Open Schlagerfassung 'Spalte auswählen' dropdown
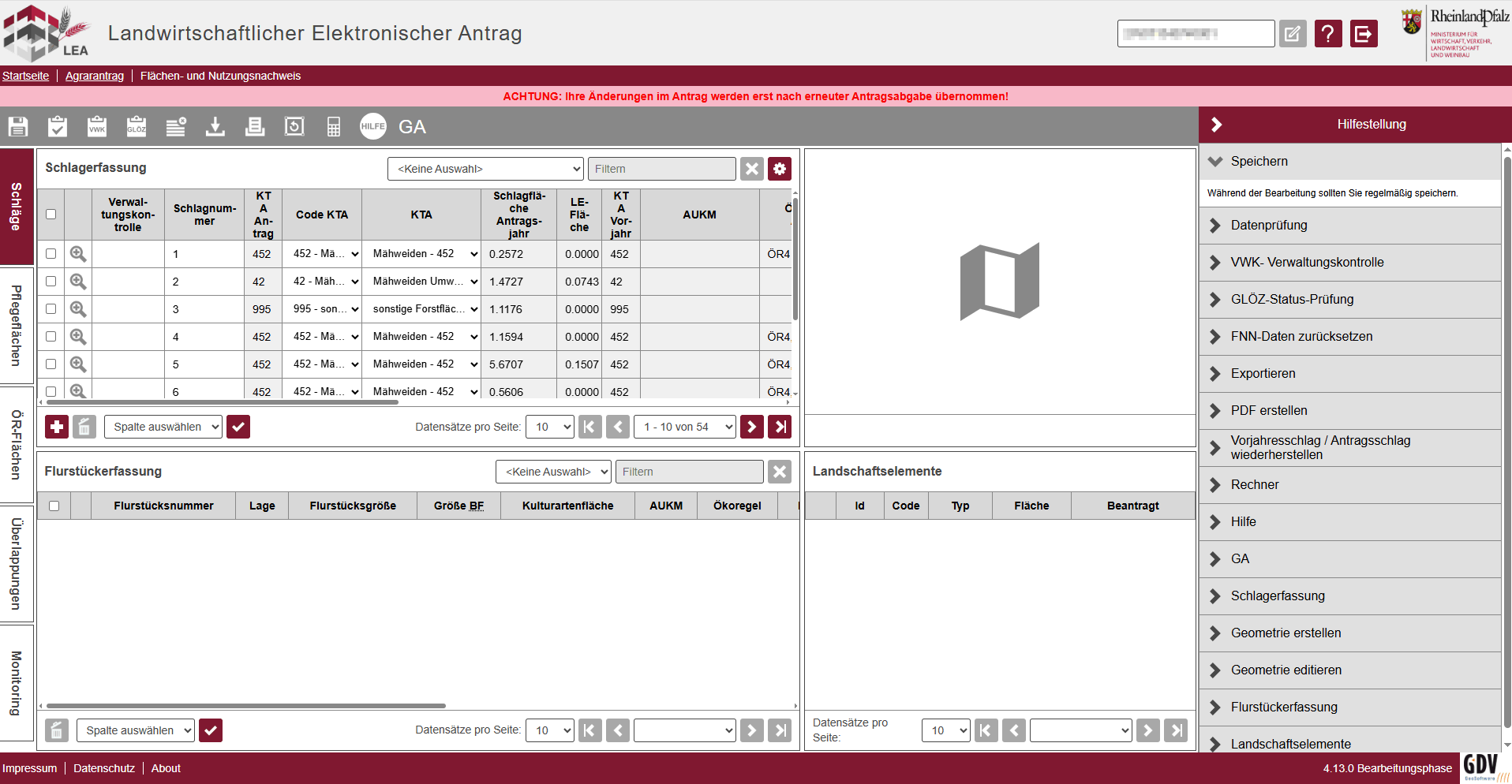The width and height of the screenshot is (1512, 784). (163, 427)
